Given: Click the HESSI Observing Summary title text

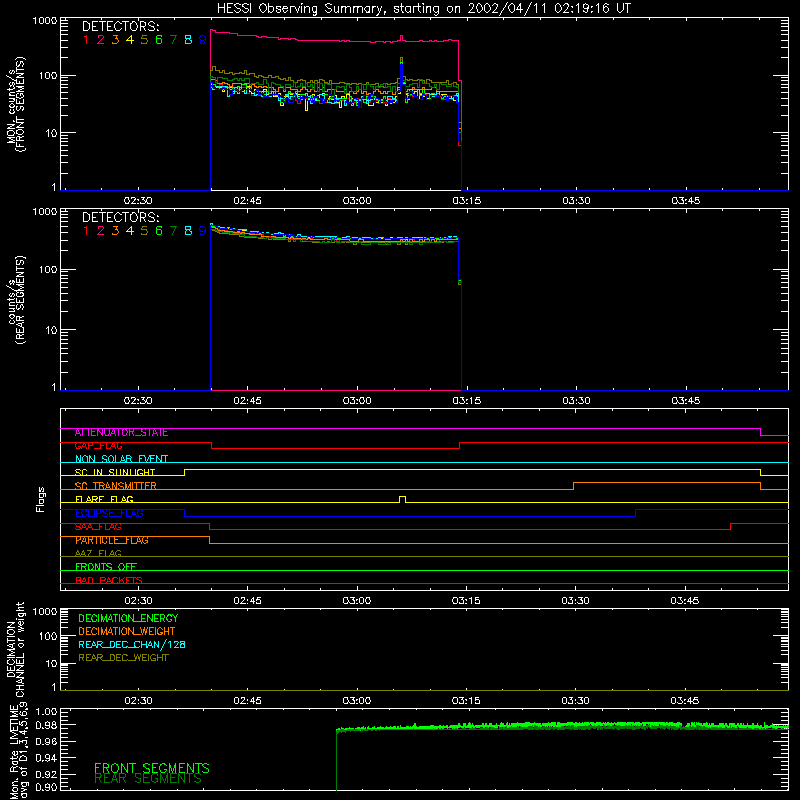Looking at the screenshot, I should tap(424, 9).
